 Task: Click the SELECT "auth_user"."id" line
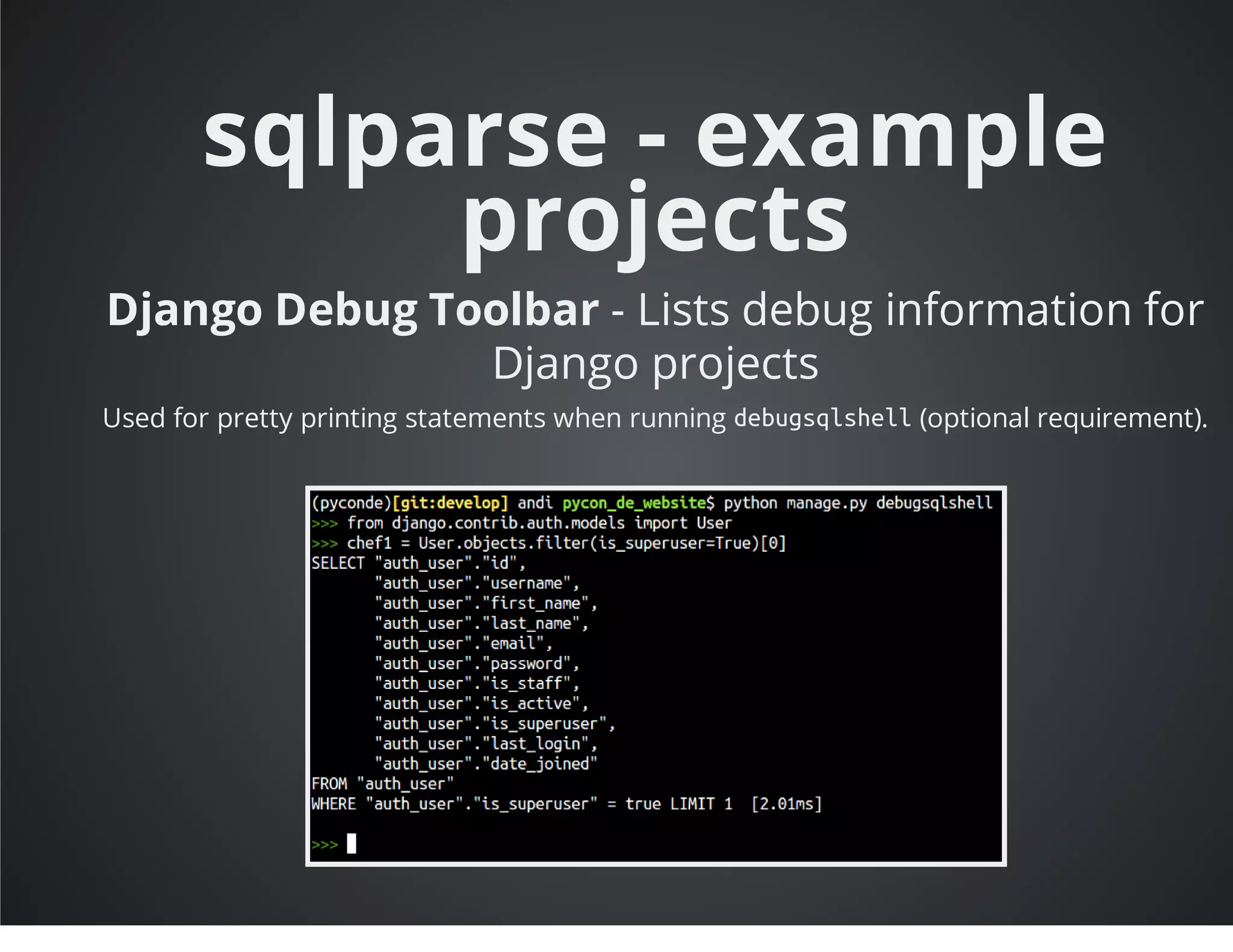point(418,563)
